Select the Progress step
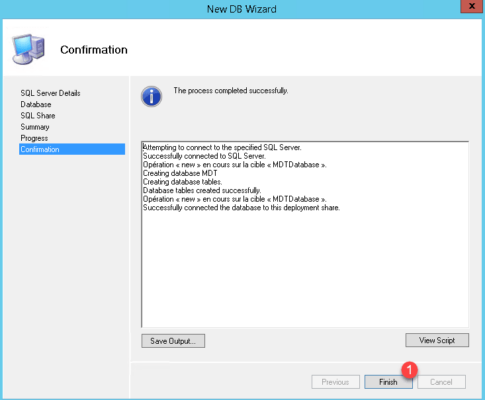 [34, 138]
